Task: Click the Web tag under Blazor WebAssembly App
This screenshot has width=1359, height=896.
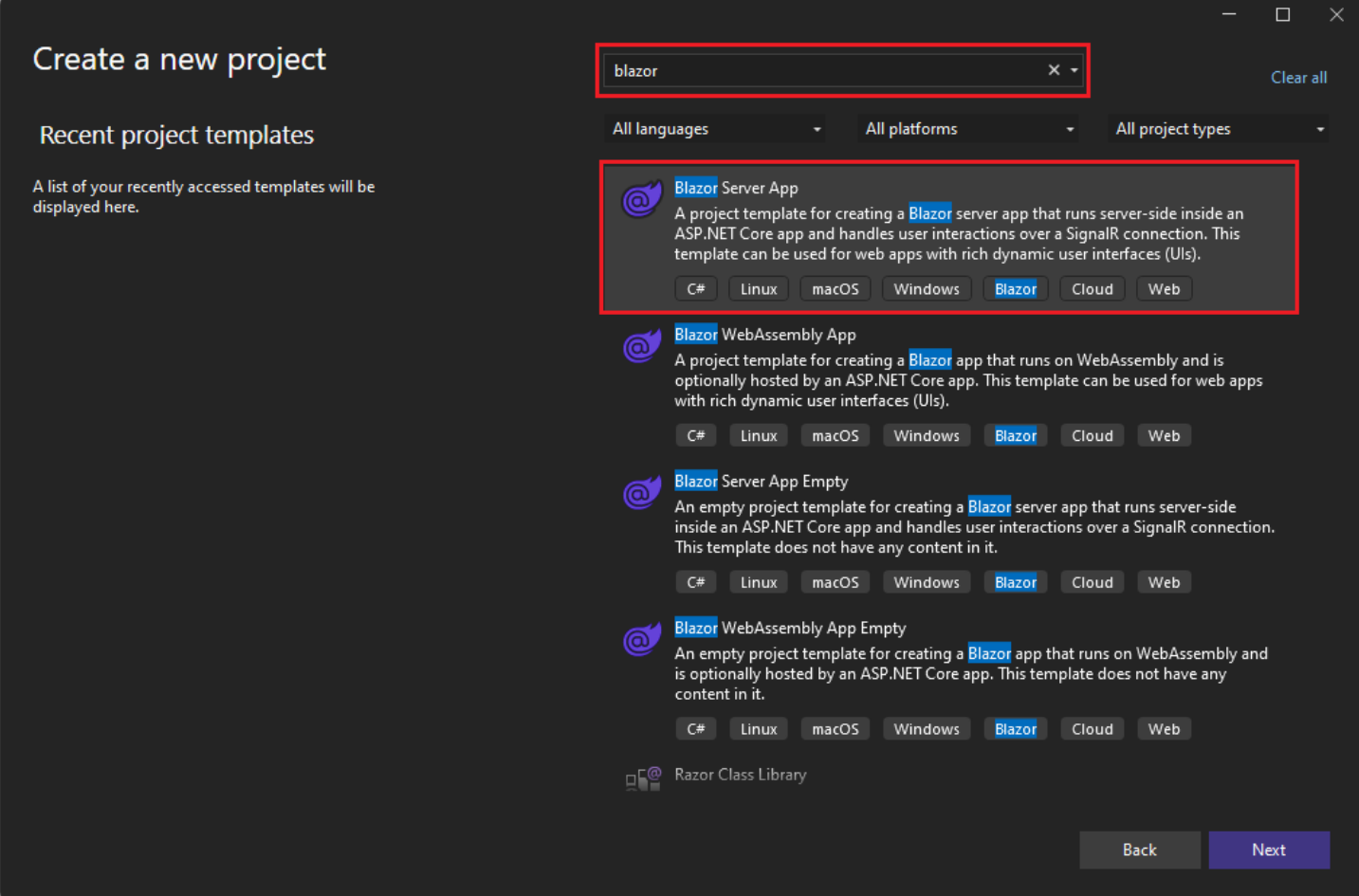Action: pos(1165,436)
